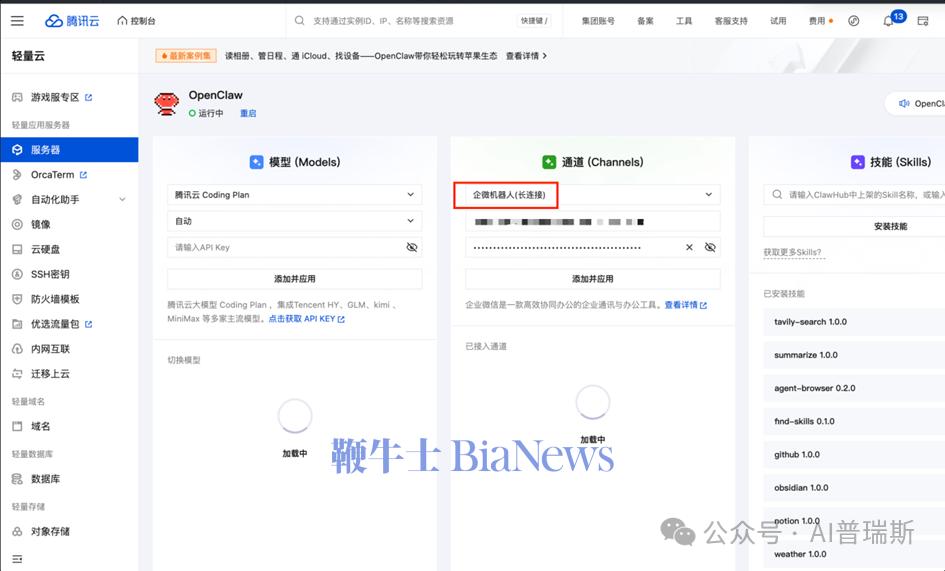
Task: Click the OrcaTerm sidebar icon
Action: click(17, 175)
